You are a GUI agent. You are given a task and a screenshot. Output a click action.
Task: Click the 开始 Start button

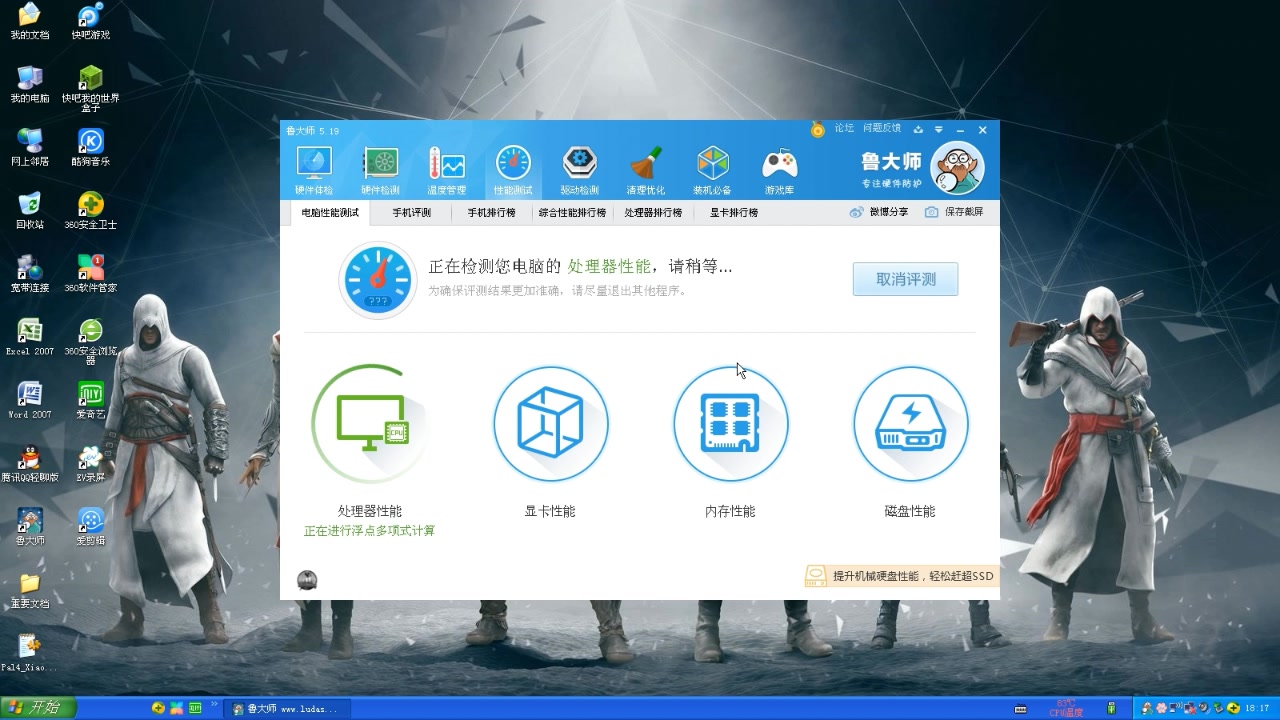point(36,707)
